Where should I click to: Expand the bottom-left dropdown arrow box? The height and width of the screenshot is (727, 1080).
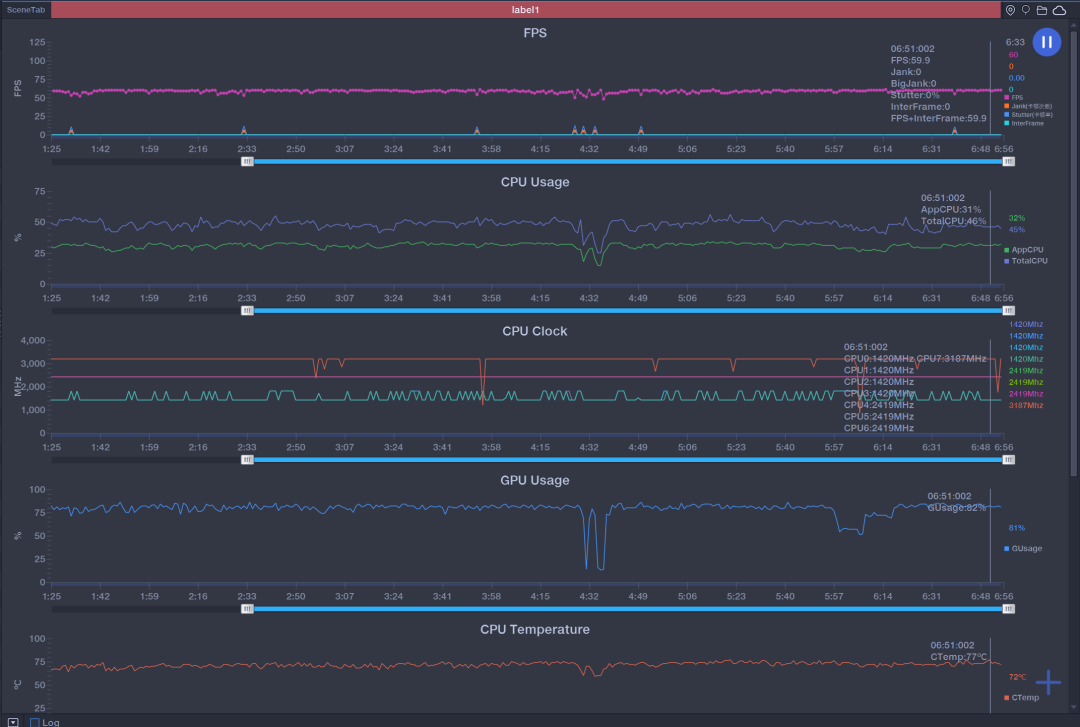point(13,722)
